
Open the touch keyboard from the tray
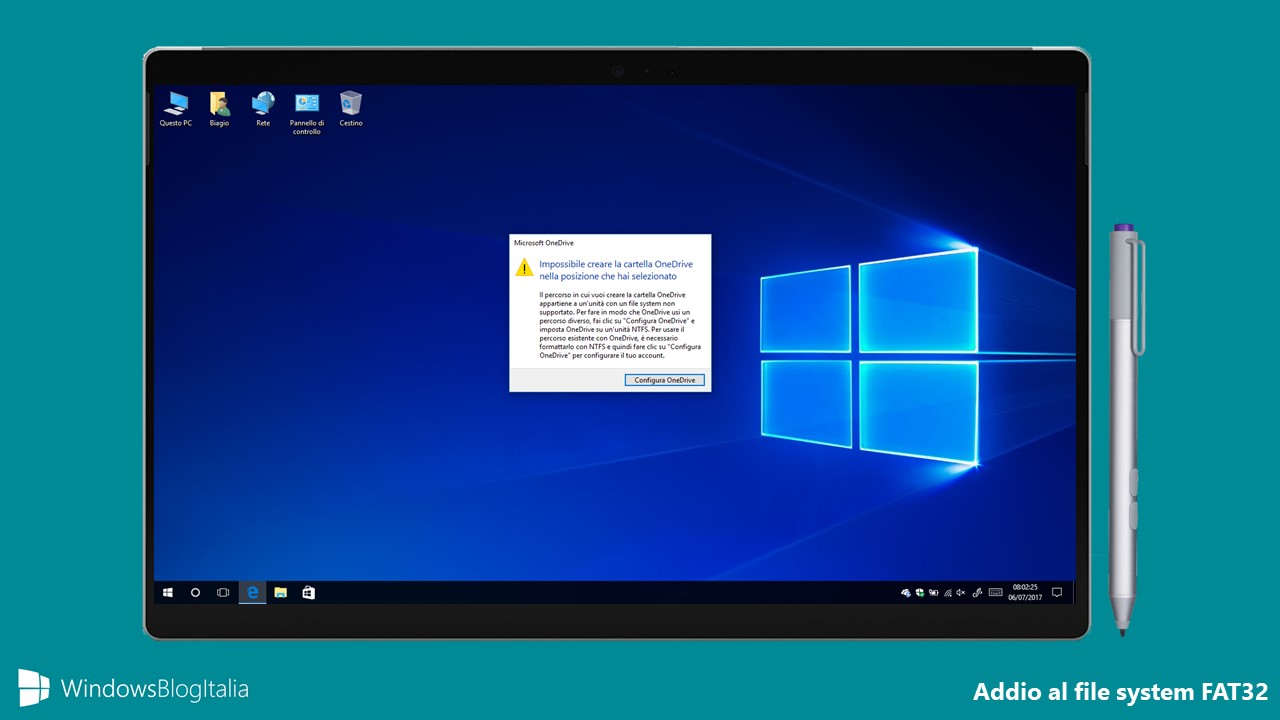pyautogui.click(x=996, y=593)
